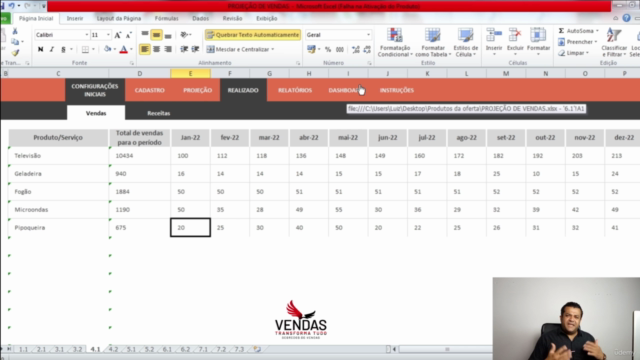Toggle bold formatting button

click(x=40, y=49)
